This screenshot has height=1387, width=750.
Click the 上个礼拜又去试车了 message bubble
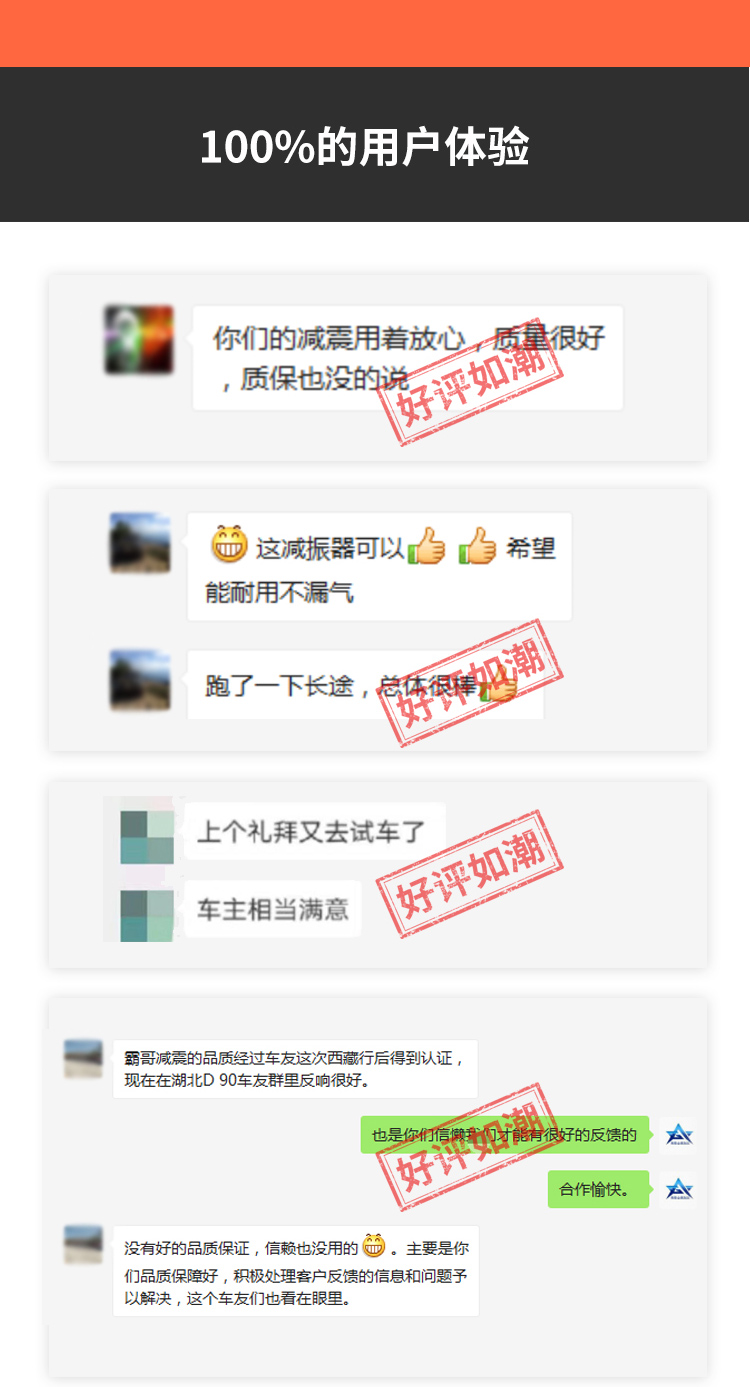(314, 831)
